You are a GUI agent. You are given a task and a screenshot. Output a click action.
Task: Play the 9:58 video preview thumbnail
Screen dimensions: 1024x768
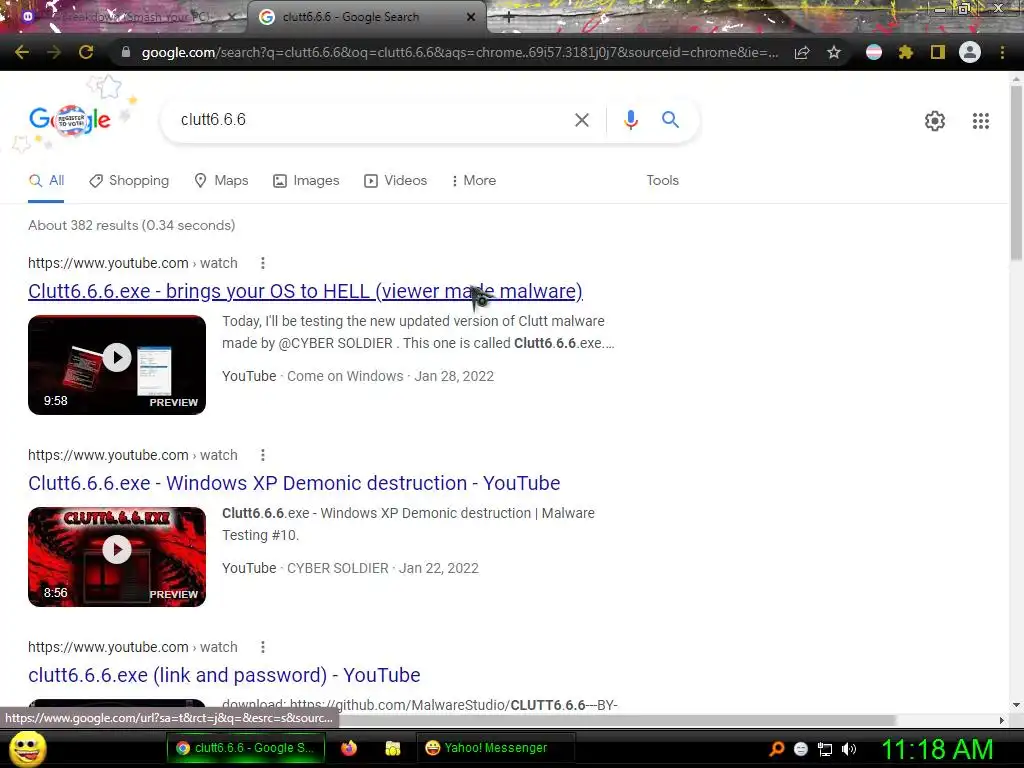[117, 365]
